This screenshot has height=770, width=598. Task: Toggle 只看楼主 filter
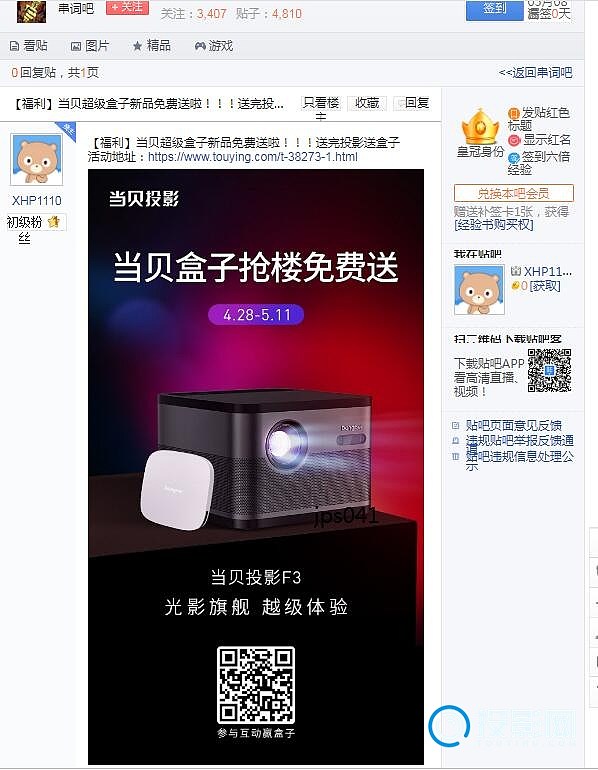pyautogui.click(x=321, y=104)
